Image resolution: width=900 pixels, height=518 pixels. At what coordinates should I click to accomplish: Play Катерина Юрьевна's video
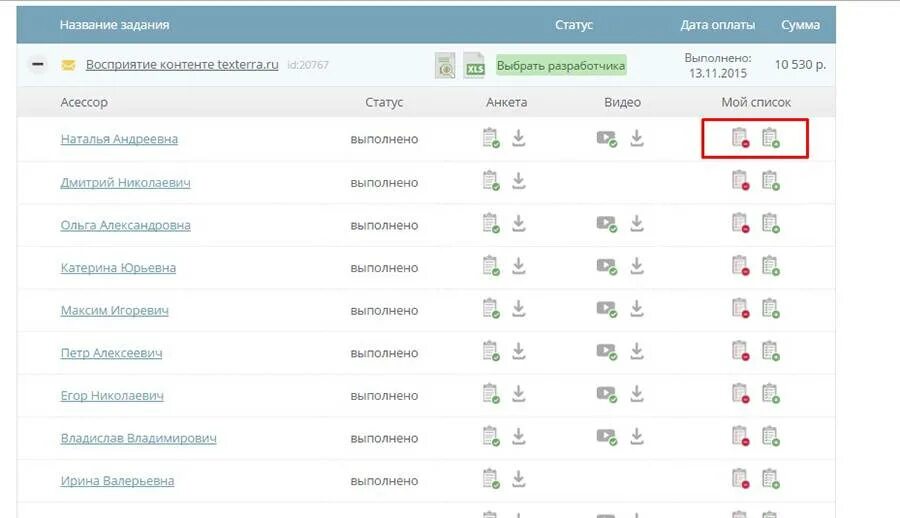coord(607,266)
